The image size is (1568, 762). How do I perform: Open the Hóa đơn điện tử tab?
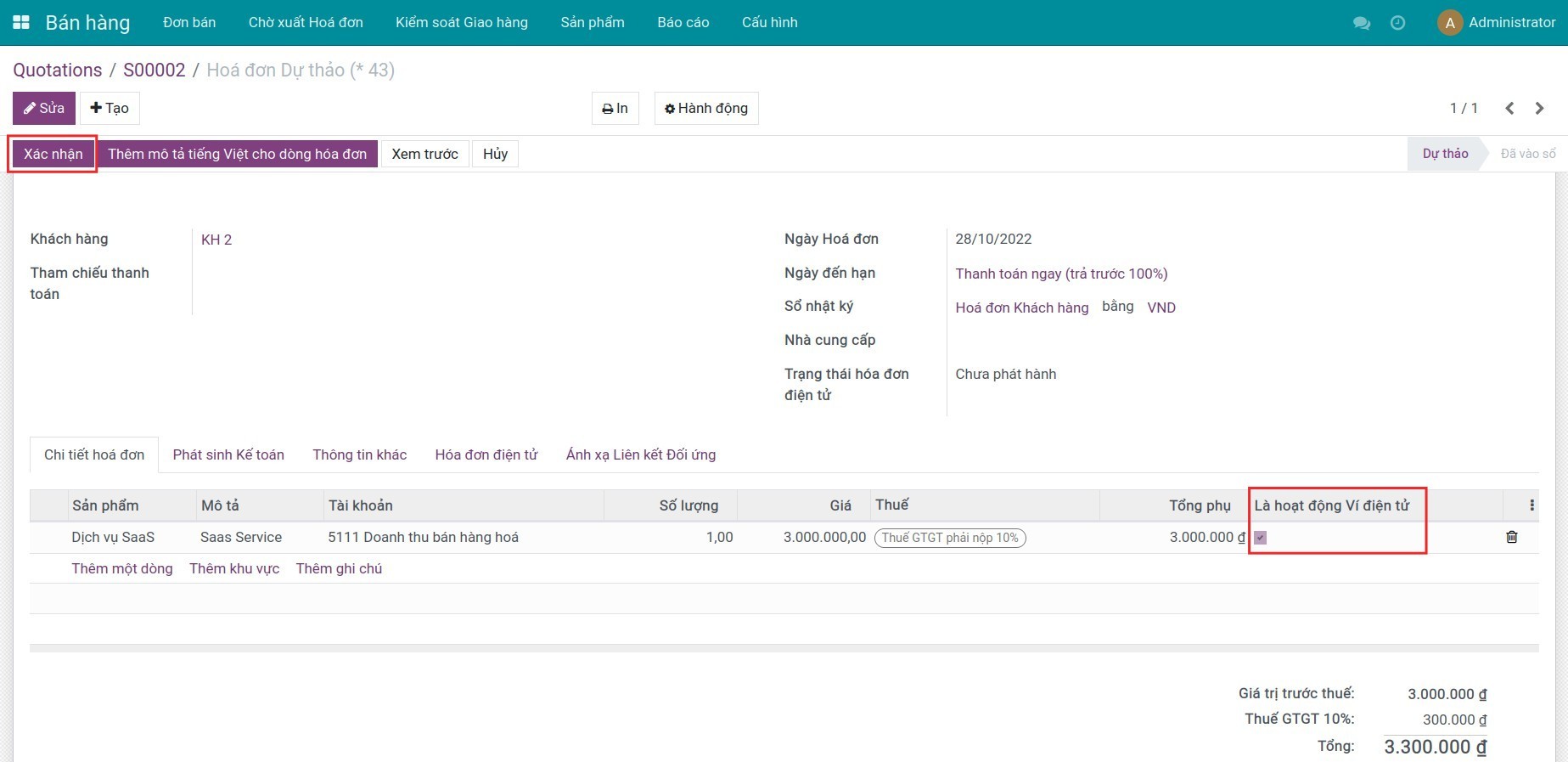coord(486,454)
